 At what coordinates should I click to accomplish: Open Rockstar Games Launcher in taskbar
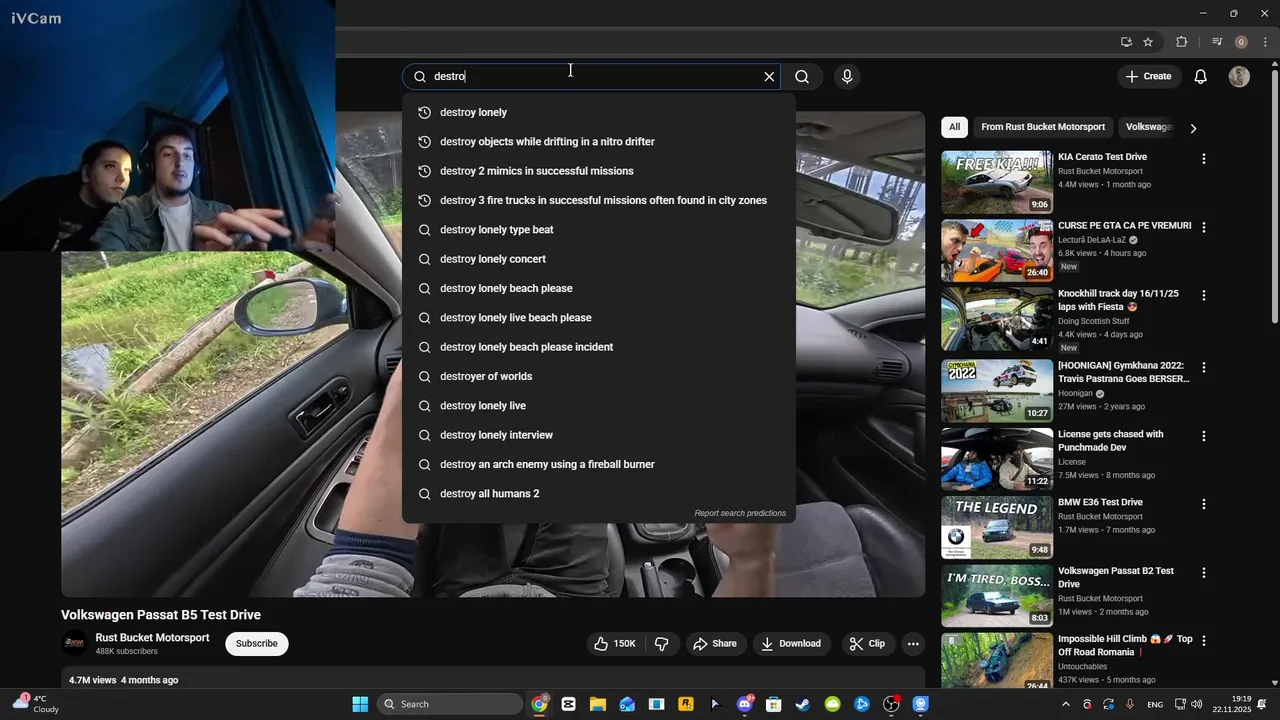point(686,704)
